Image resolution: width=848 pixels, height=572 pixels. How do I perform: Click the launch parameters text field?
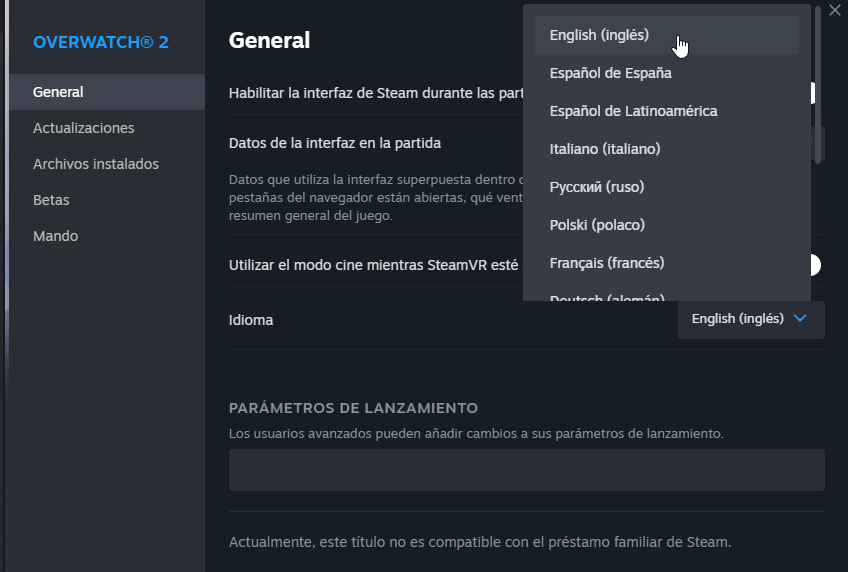(x=526, y=470)
